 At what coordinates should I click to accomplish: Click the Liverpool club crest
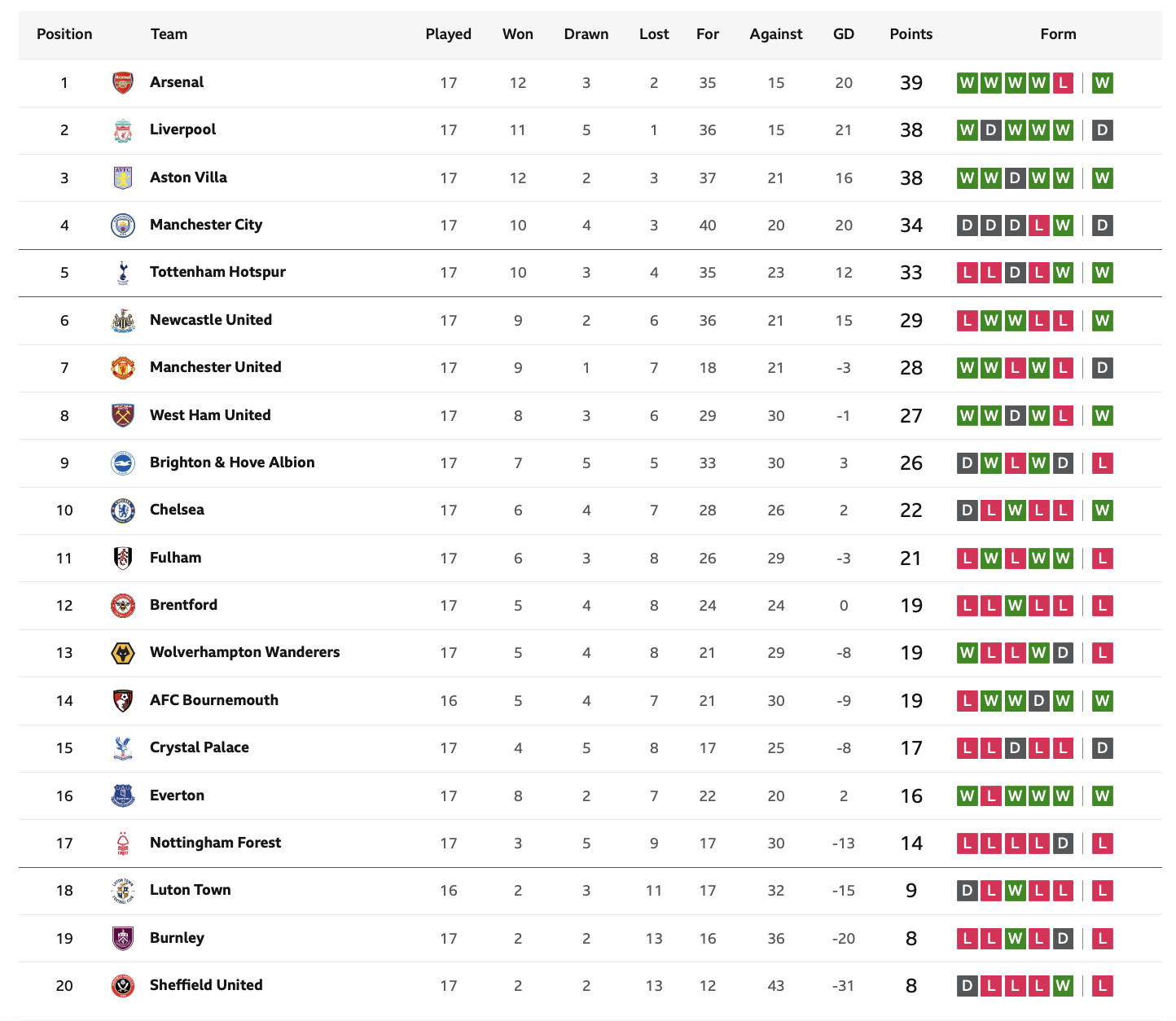click(123, 130)
